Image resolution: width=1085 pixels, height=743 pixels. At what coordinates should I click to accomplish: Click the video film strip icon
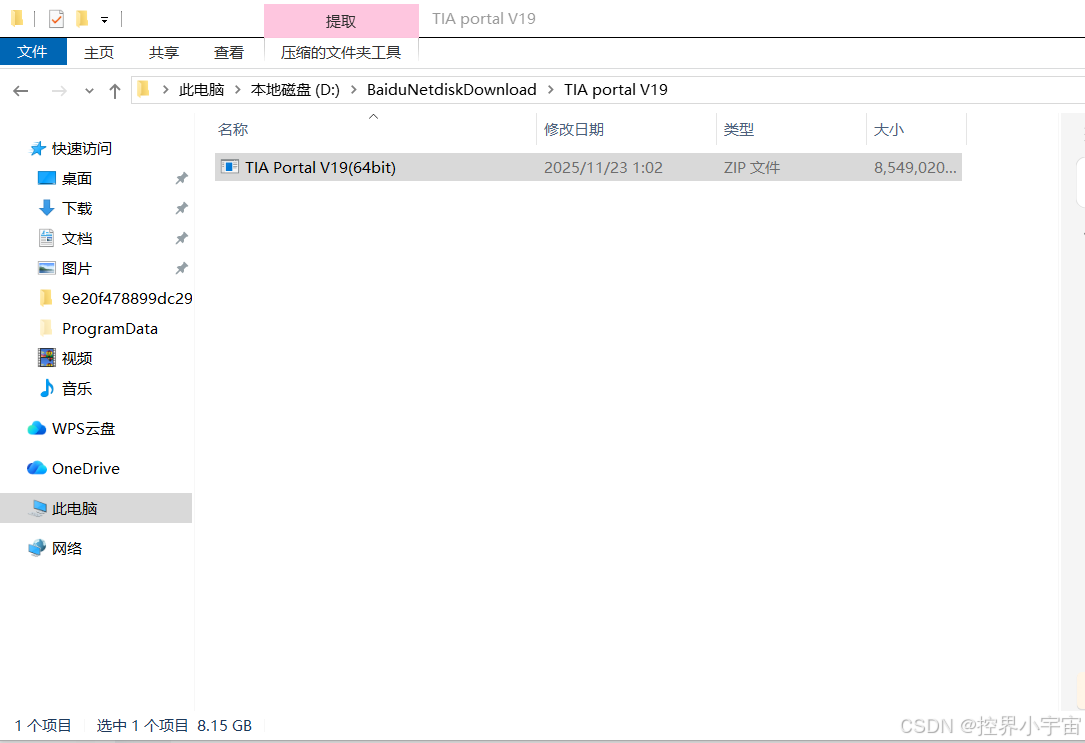(x=46, y=358)
